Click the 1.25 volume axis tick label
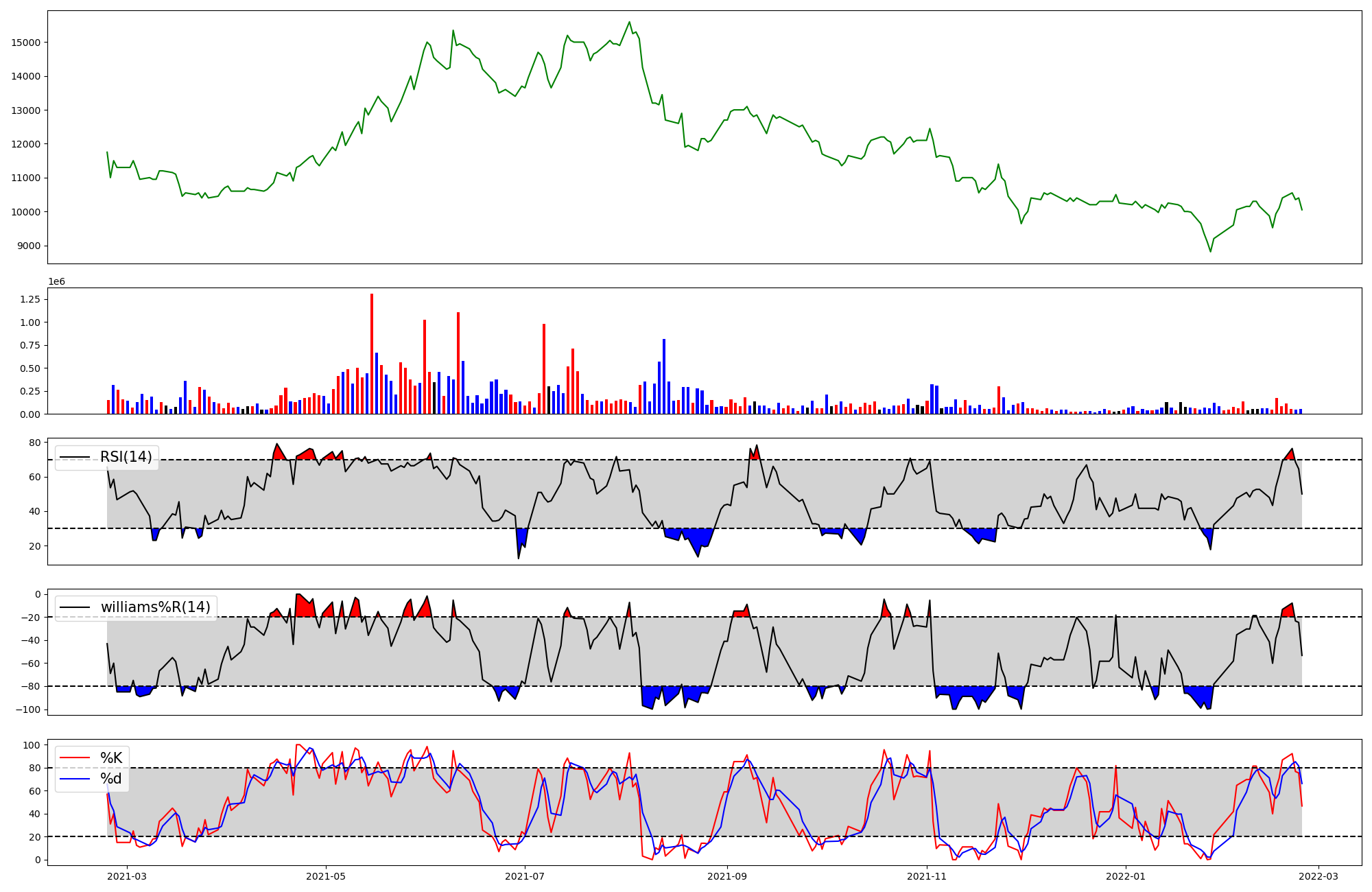 (x=29, y=299)
